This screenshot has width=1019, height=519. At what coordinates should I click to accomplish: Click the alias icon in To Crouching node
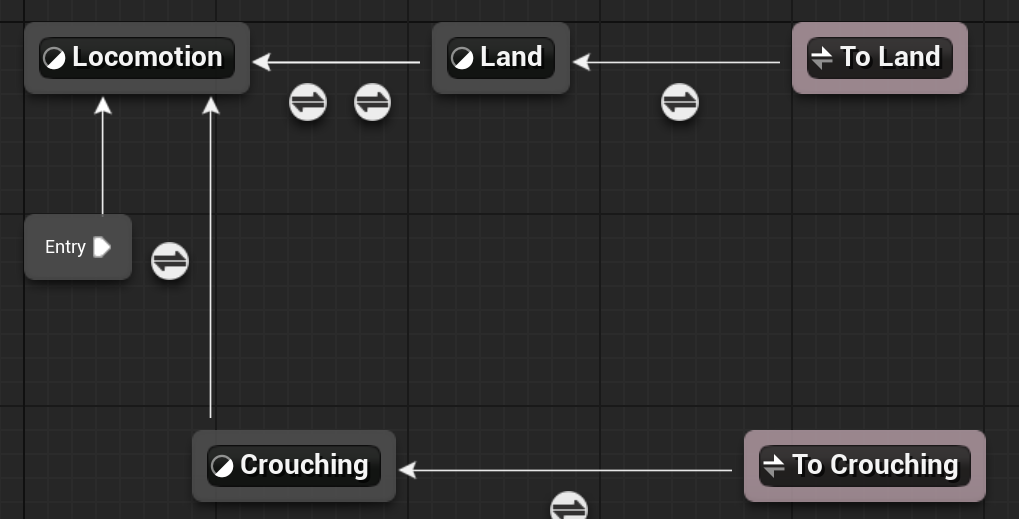tap(774, 466)
